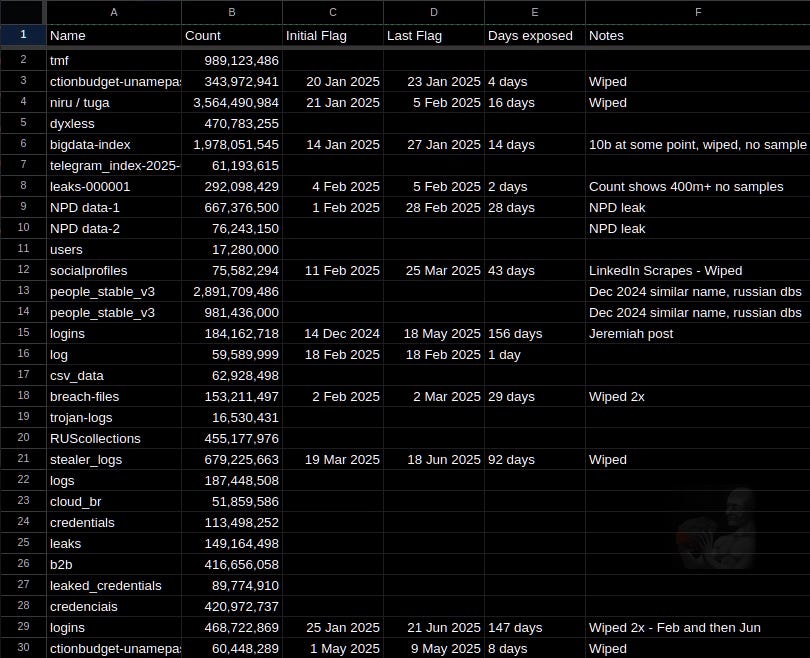810x658 pixels.
Task: Select the column F header
Action: point(697,12)
